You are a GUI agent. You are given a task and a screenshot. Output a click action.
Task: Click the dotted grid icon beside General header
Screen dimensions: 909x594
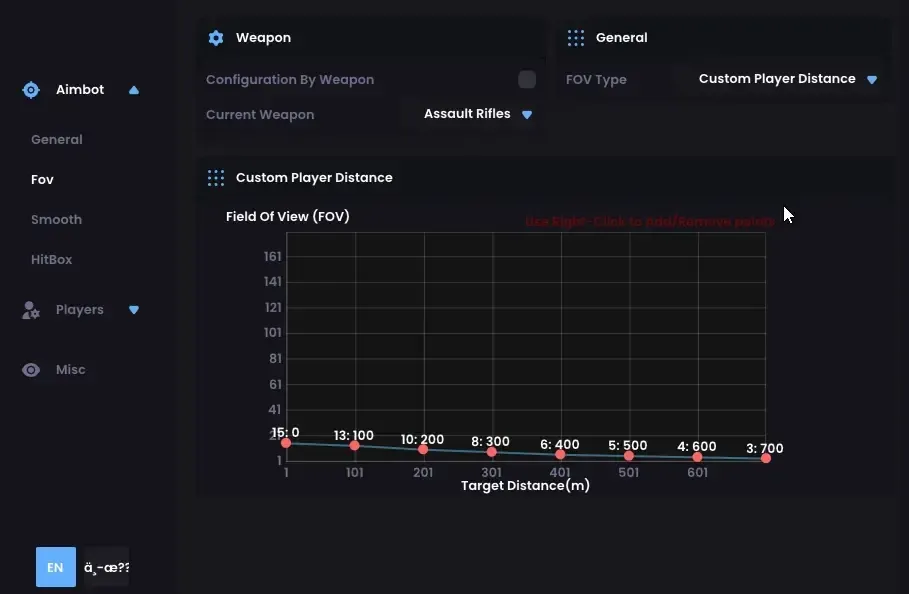(x=576, y=38)
